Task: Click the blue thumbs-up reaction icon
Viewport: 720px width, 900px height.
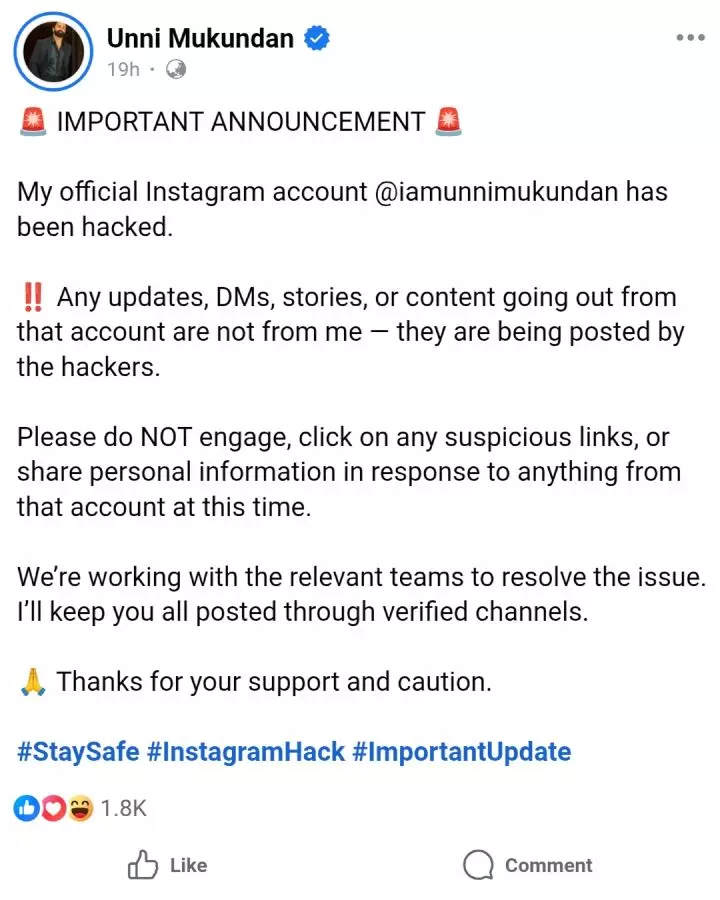Action: coord(26,808)
